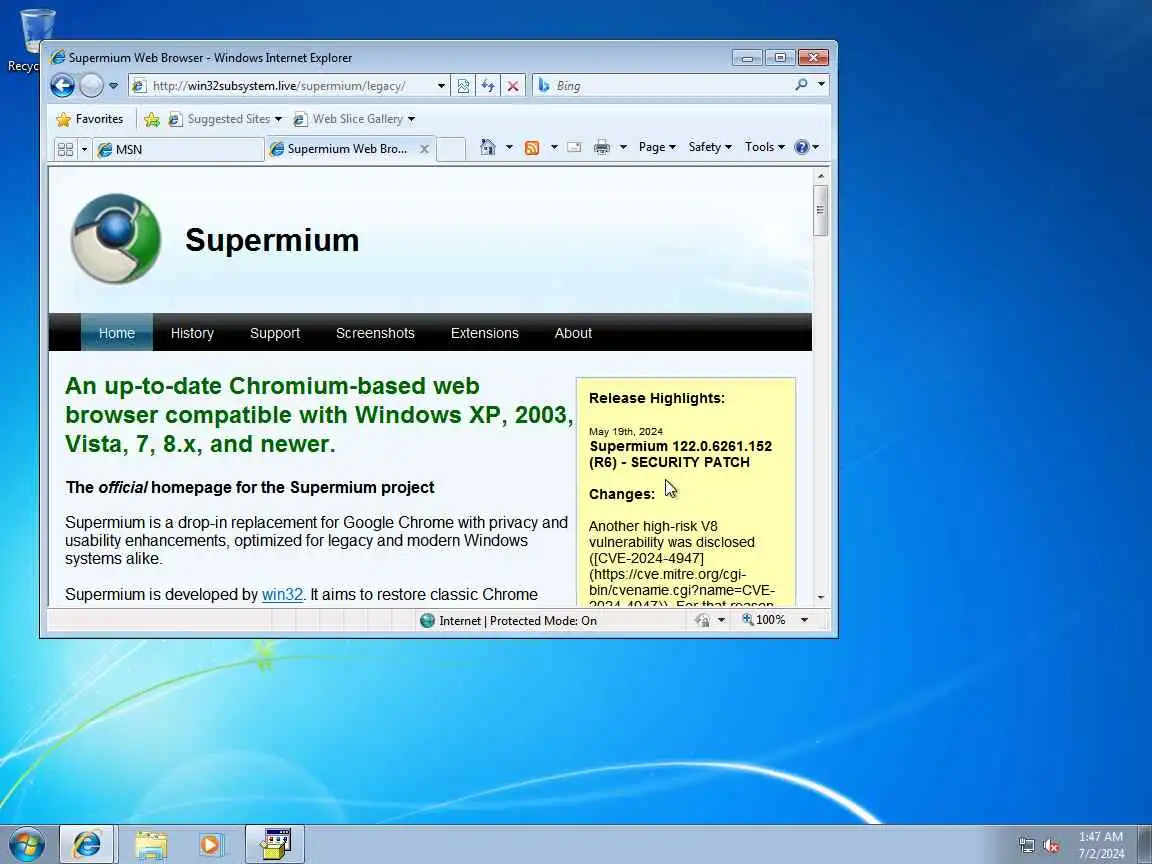Click the RSS Feeds icon
Image resolution: width=1152 pixels, height=864 pixels.
pos(532,148)
